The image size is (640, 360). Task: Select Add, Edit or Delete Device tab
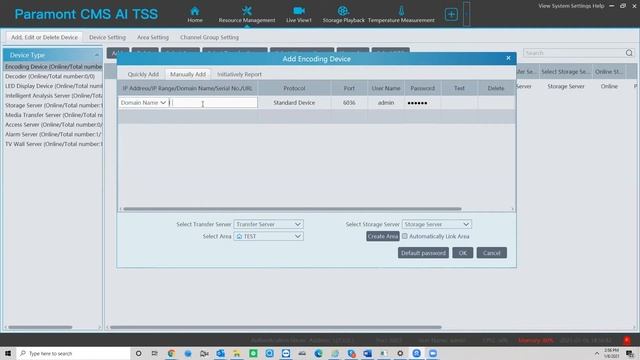pyautogui.click(x=44, y=37)
